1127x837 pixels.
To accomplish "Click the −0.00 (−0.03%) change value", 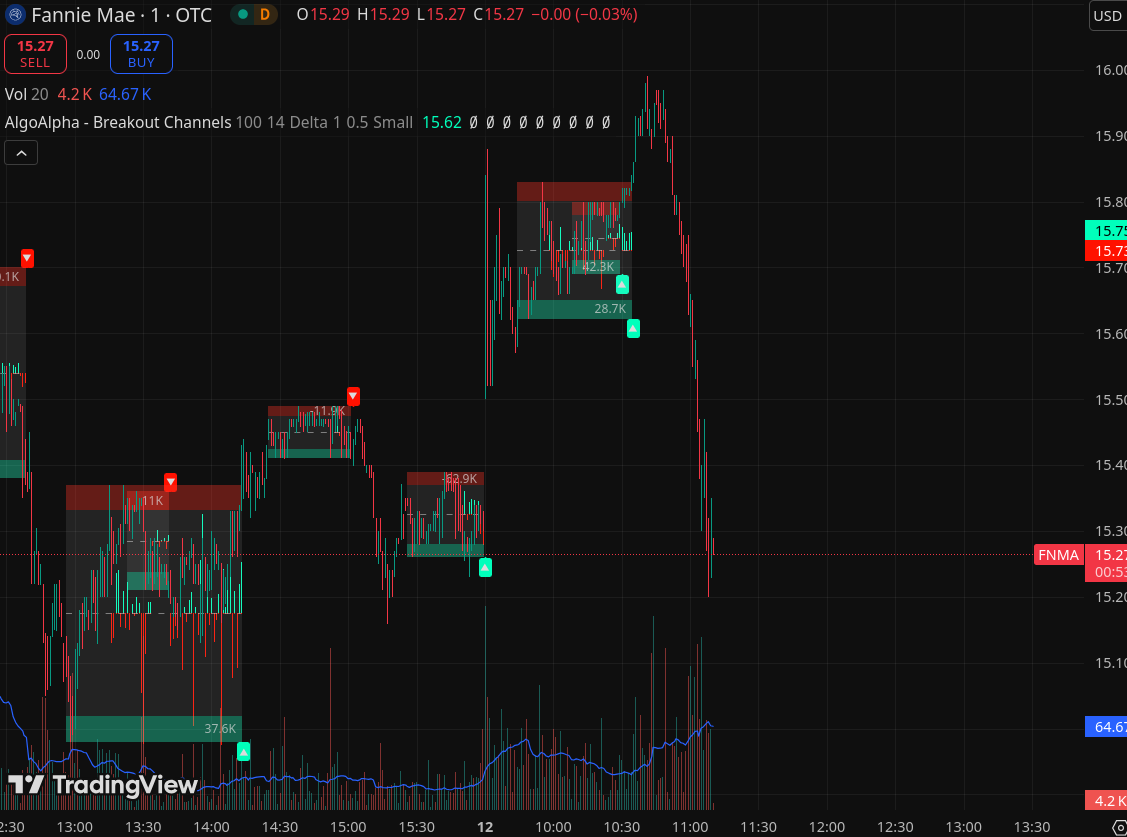I will click(584, 14).
